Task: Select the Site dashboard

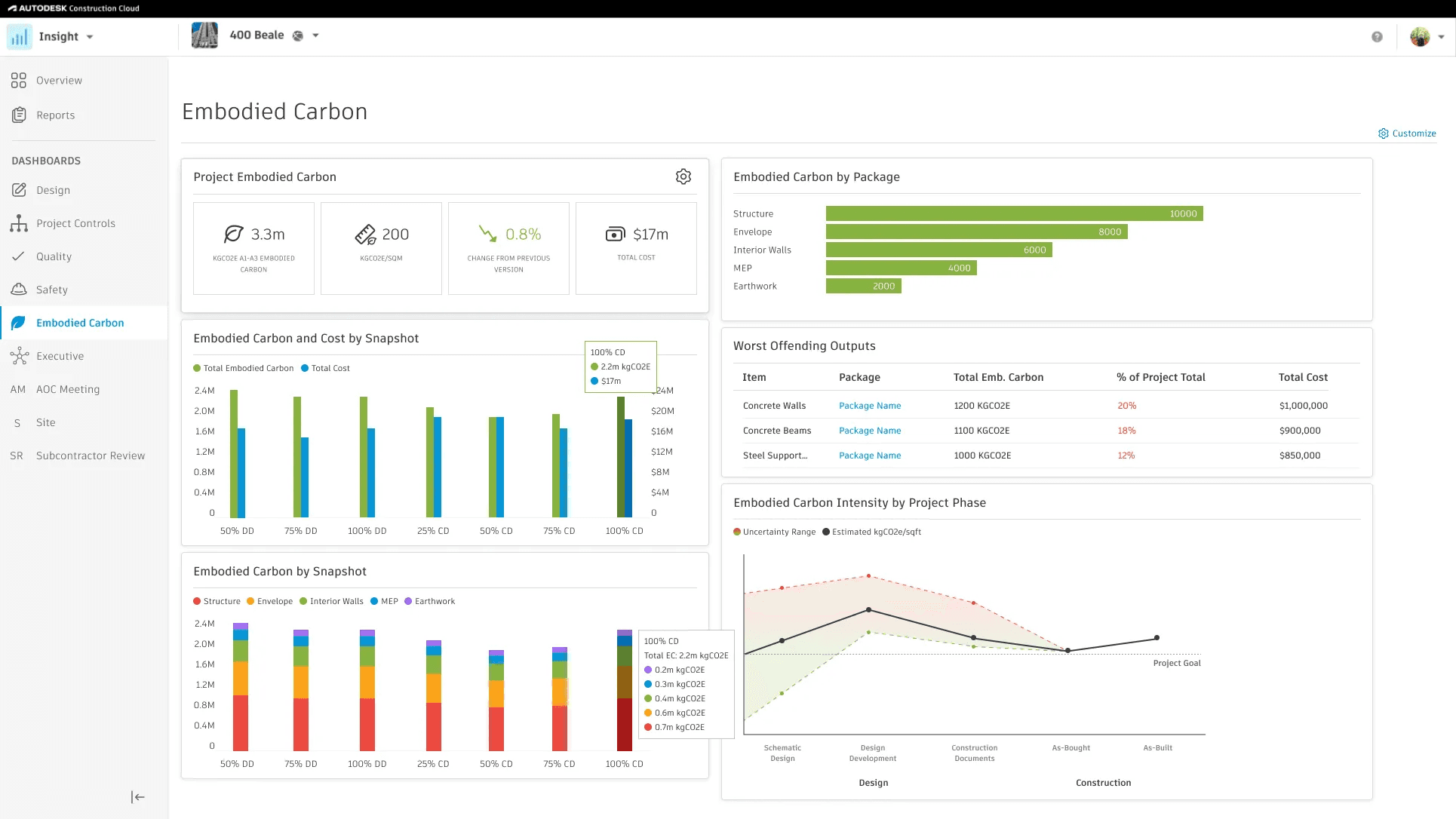Action: tap(45, 422)
